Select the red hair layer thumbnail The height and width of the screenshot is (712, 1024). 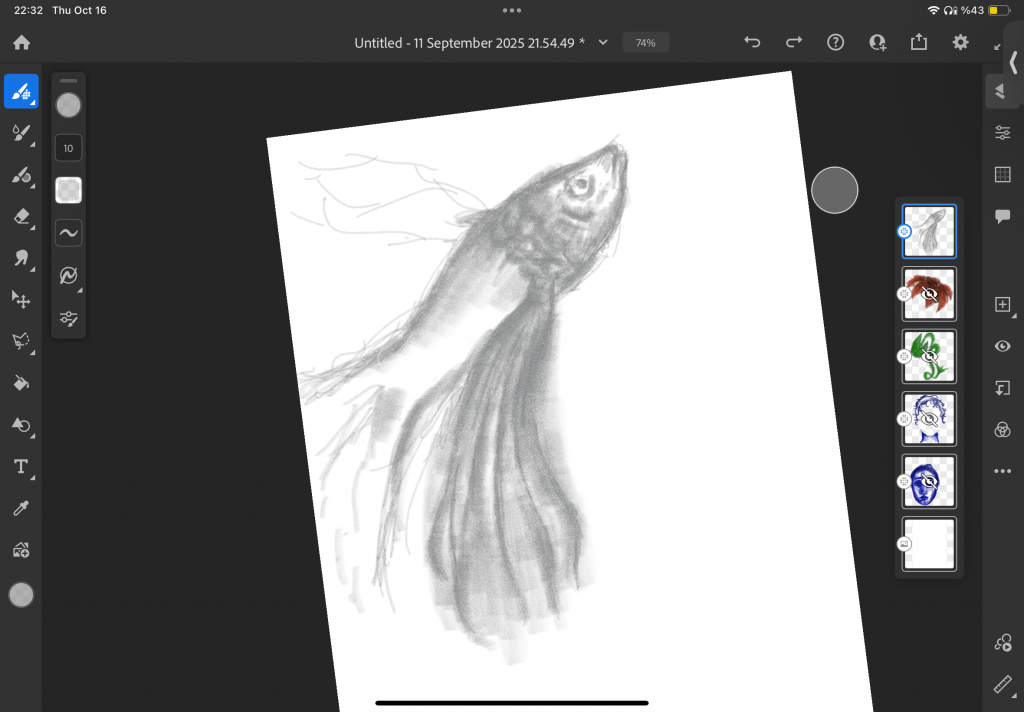click(929, 294)
